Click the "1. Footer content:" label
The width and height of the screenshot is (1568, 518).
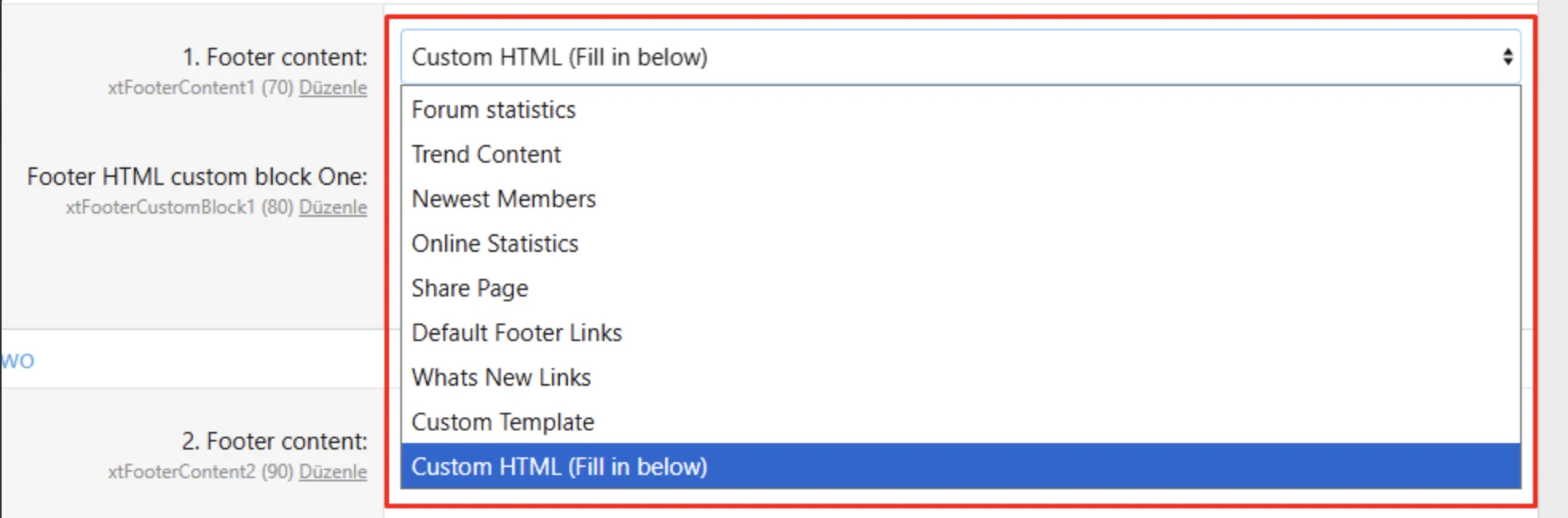pos(274,57)
